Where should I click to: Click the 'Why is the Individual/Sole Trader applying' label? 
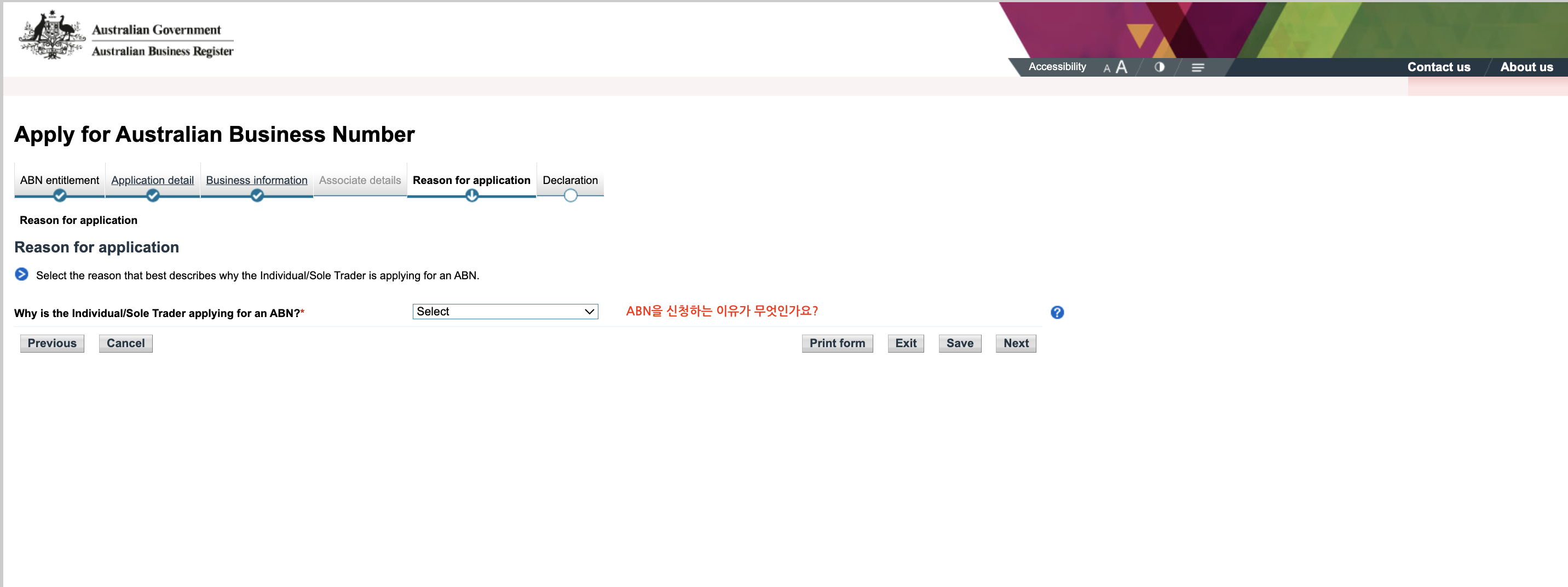tap(159, 313)
